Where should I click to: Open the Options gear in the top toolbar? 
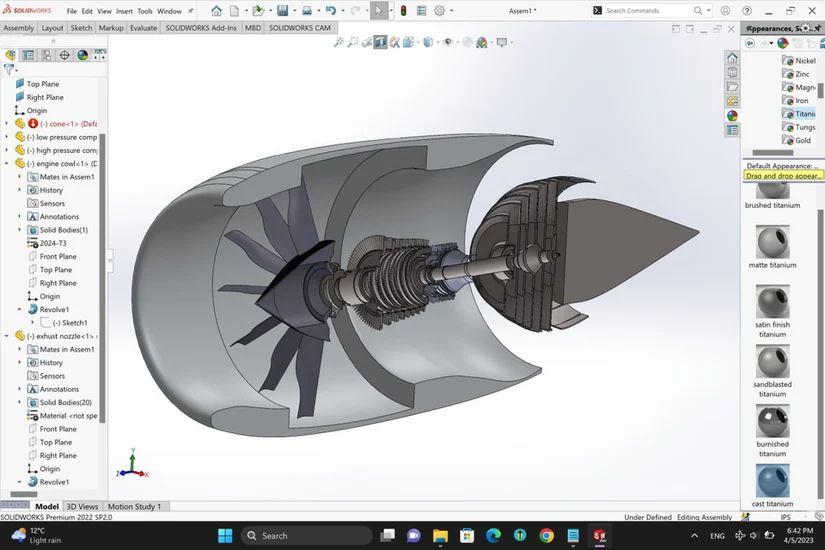pos(439,11)
